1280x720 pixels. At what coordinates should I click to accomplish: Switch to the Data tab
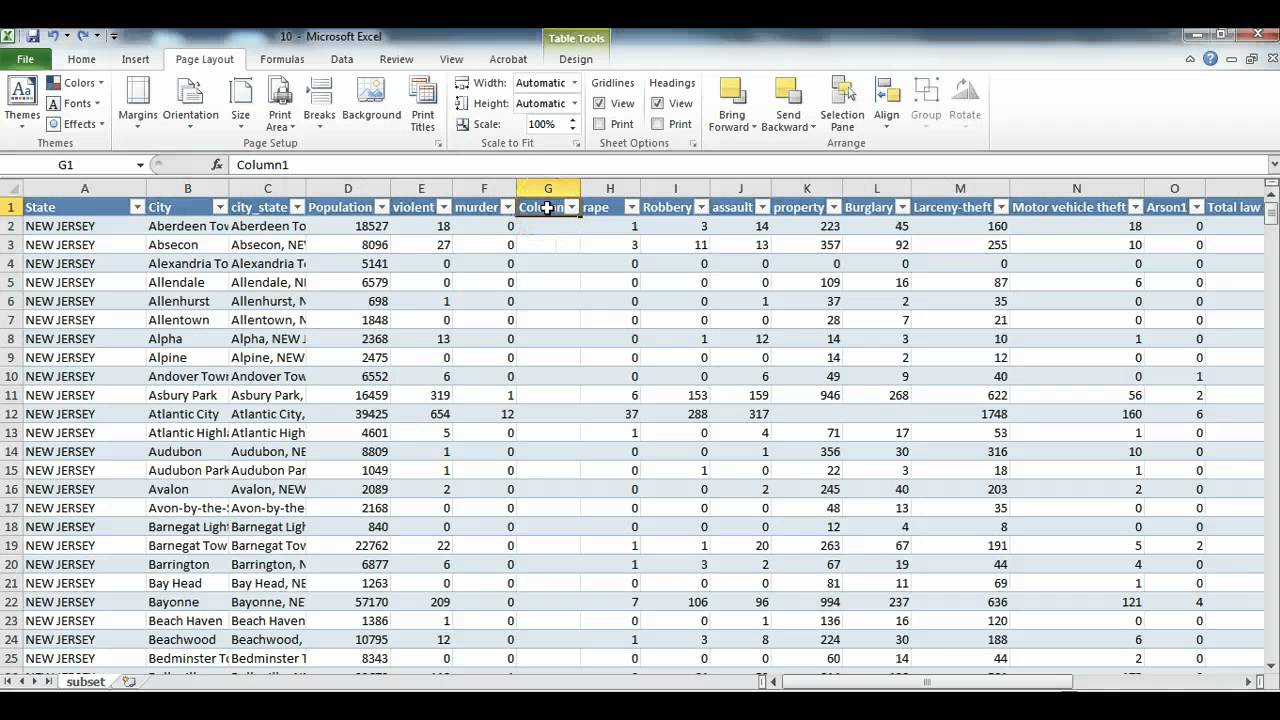(342, 59)
